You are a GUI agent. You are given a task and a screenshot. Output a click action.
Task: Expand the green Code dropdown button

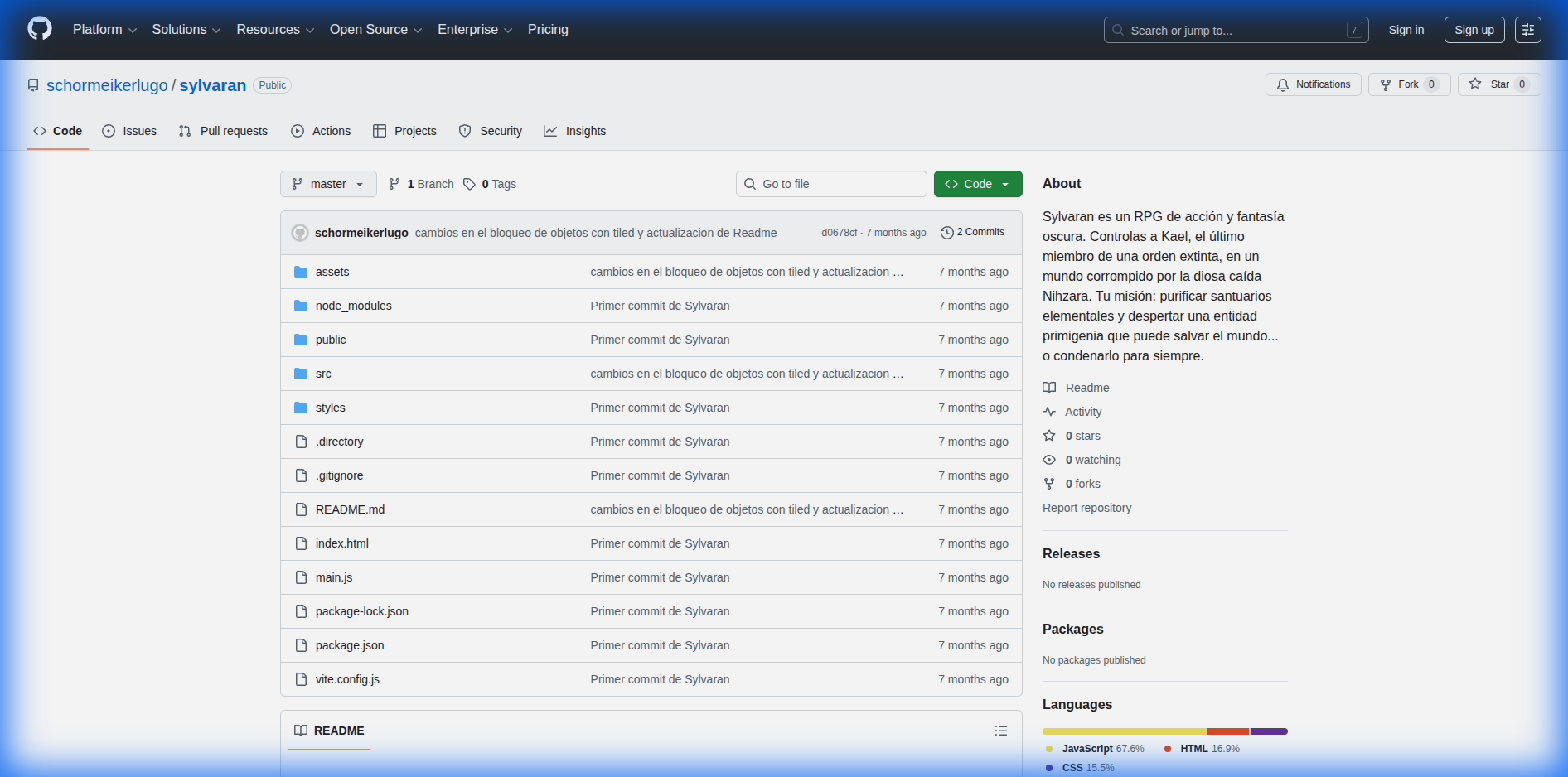(x=977, y=184)
